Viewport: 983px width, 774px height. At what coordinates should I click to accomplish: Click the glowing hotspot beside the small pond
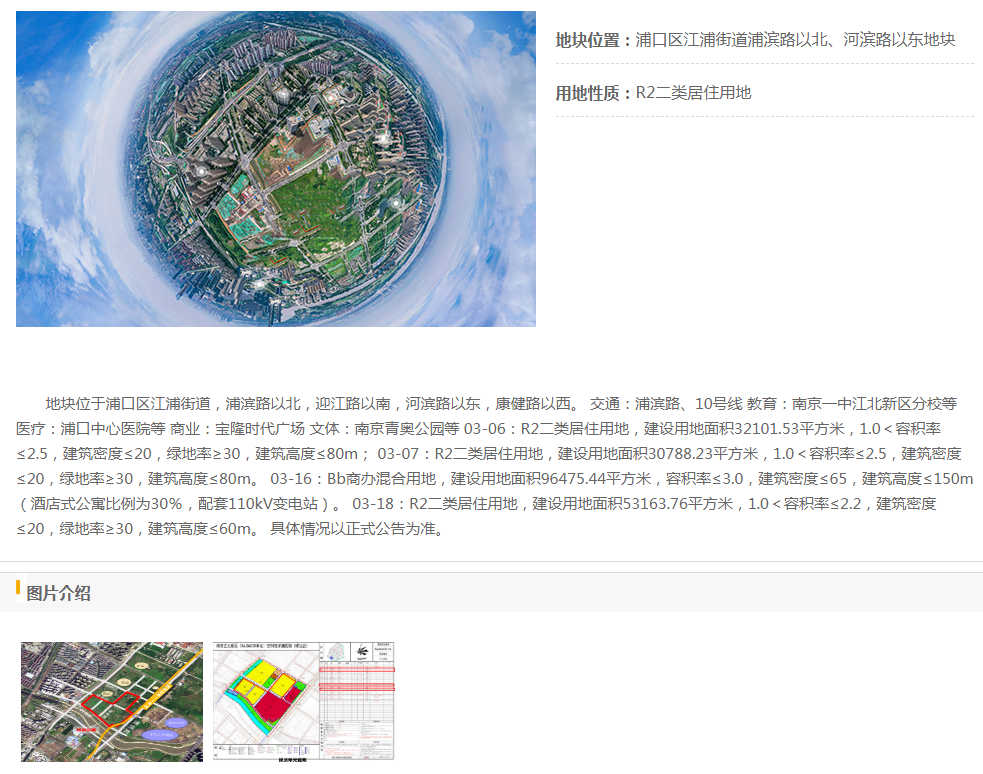click(396, 203)
